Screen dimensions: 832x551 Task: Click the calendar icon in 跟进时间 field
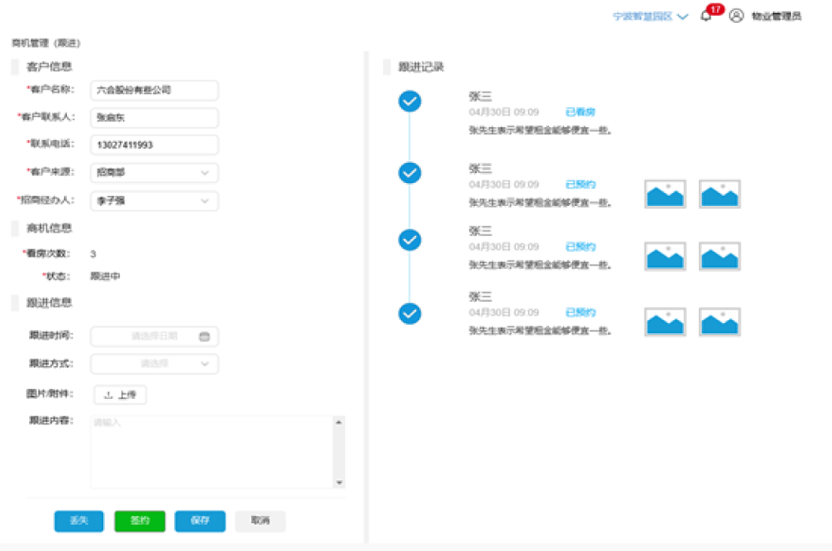tap(204, 337)
